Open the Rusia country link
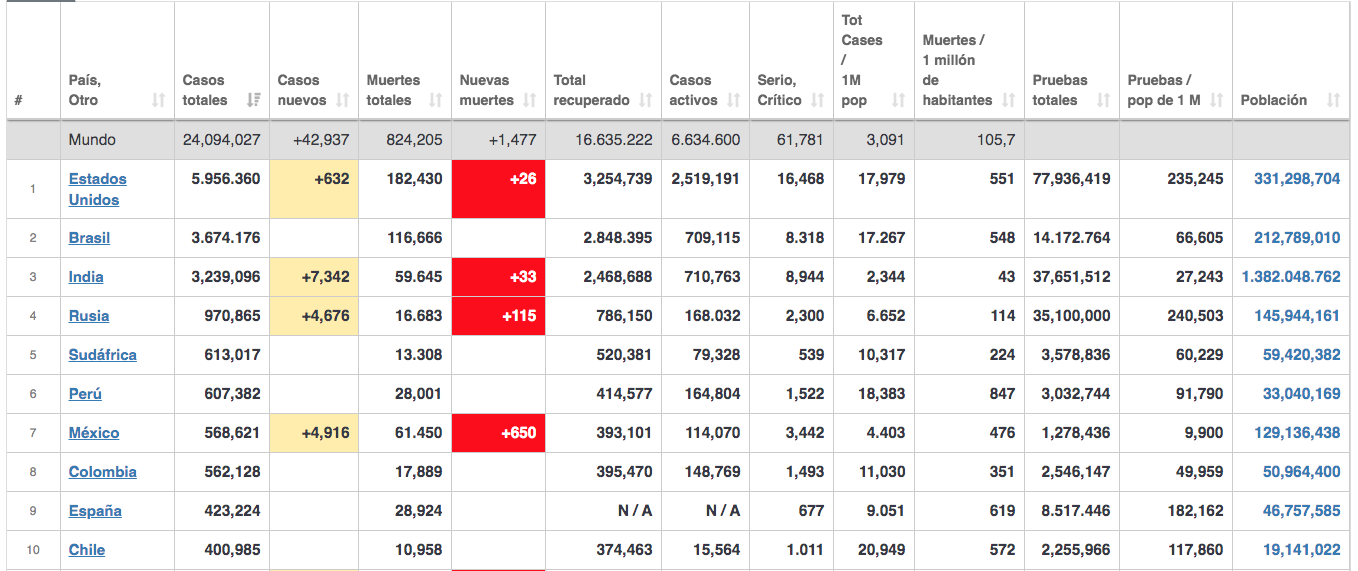This screenshot has height=571, width=1358. tap(89, 316)
